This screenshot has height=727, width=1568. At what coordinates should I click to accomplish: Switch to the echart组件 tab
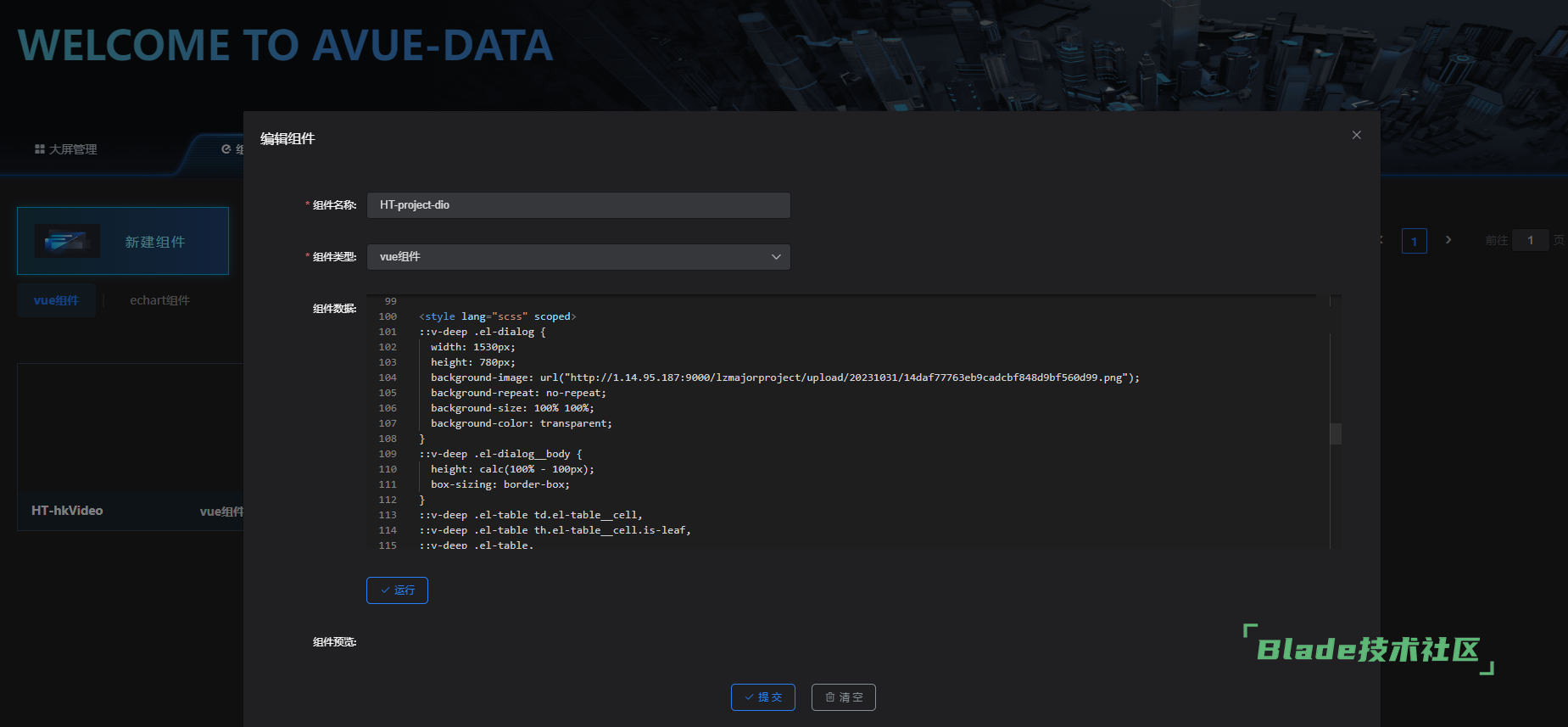159,300
